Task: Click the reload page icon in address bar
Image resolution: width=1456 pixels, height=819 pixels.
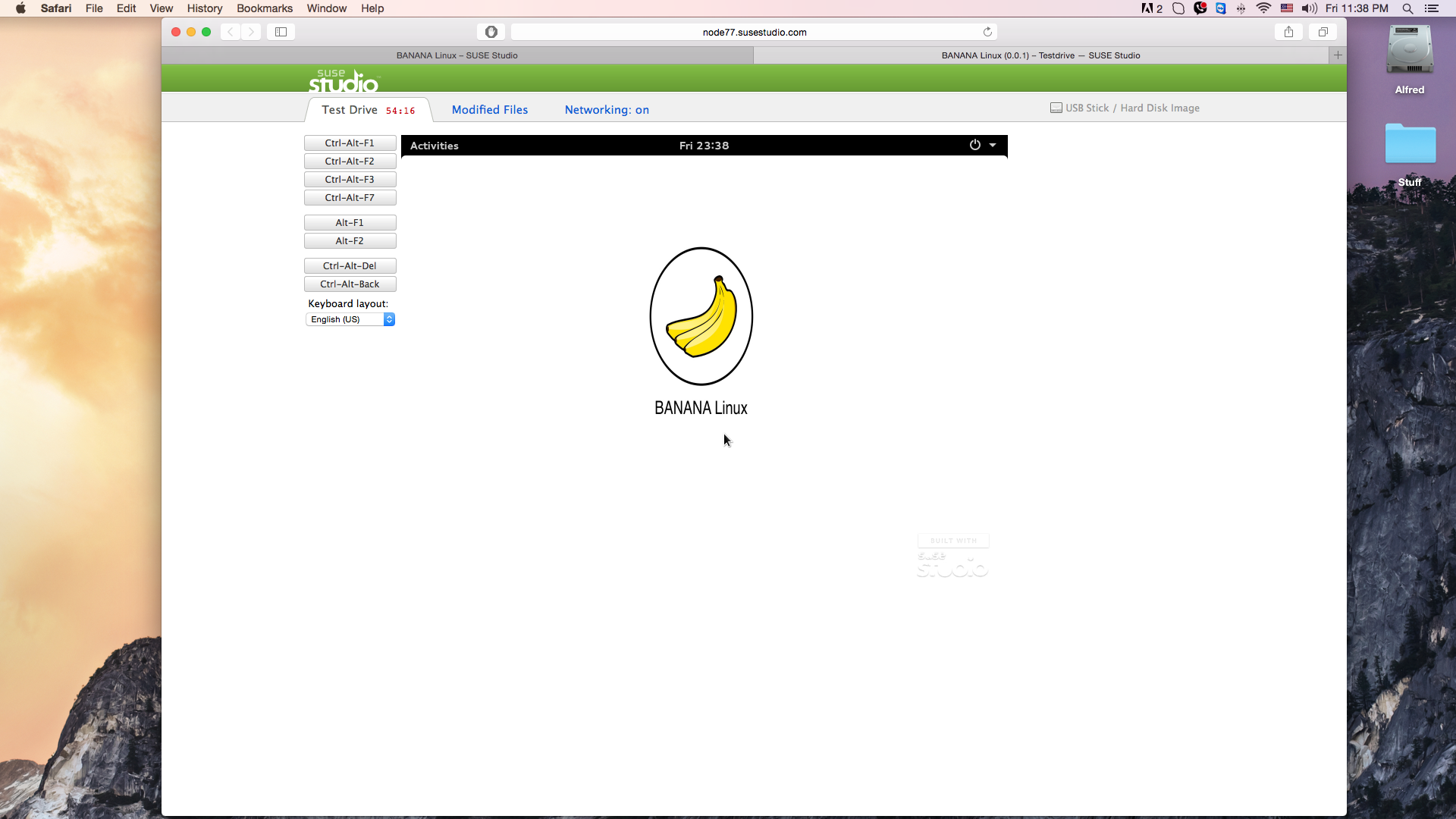Action: point(987,32)
